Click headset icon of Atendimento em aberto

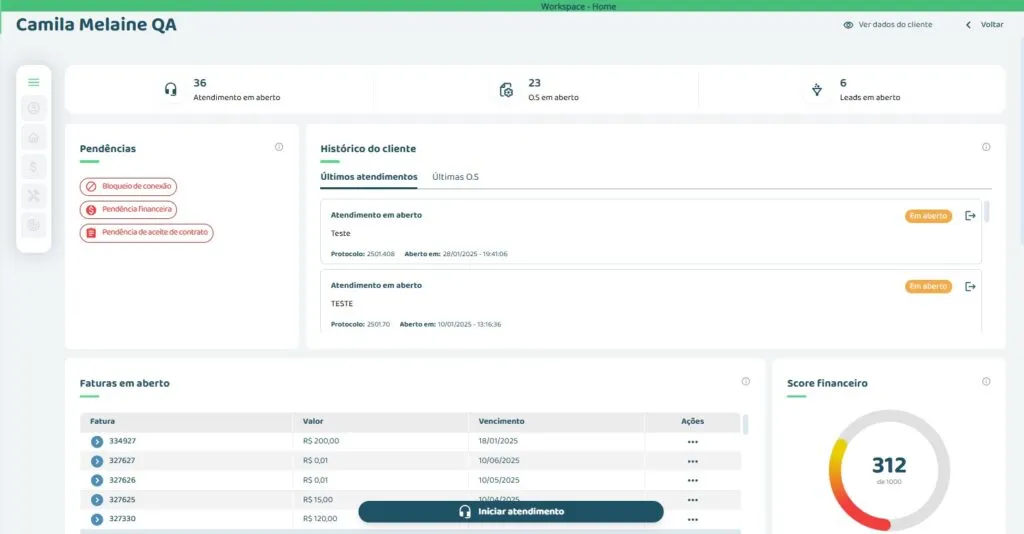(170, 89)
